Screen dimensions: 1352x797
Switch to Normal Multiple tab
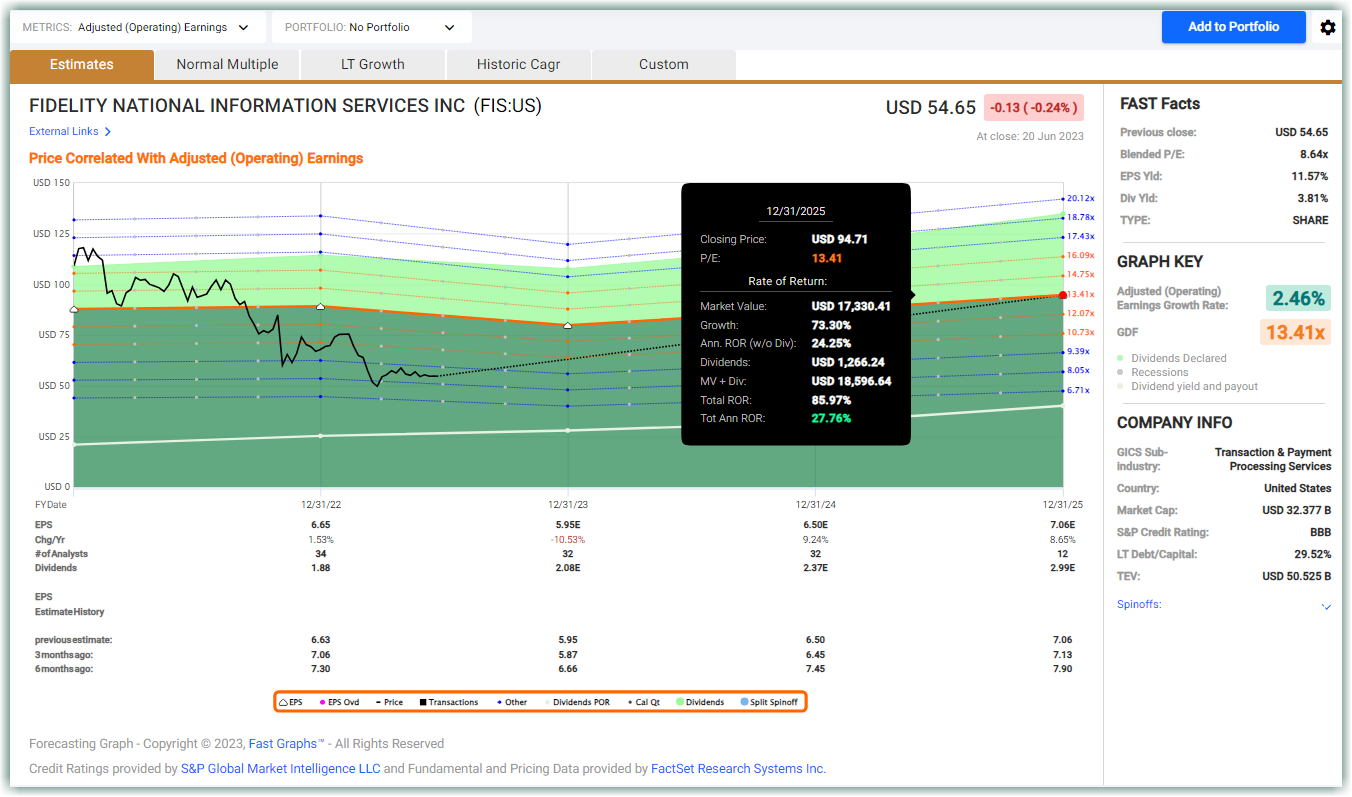pyautogui.click(x=227, y=64)
